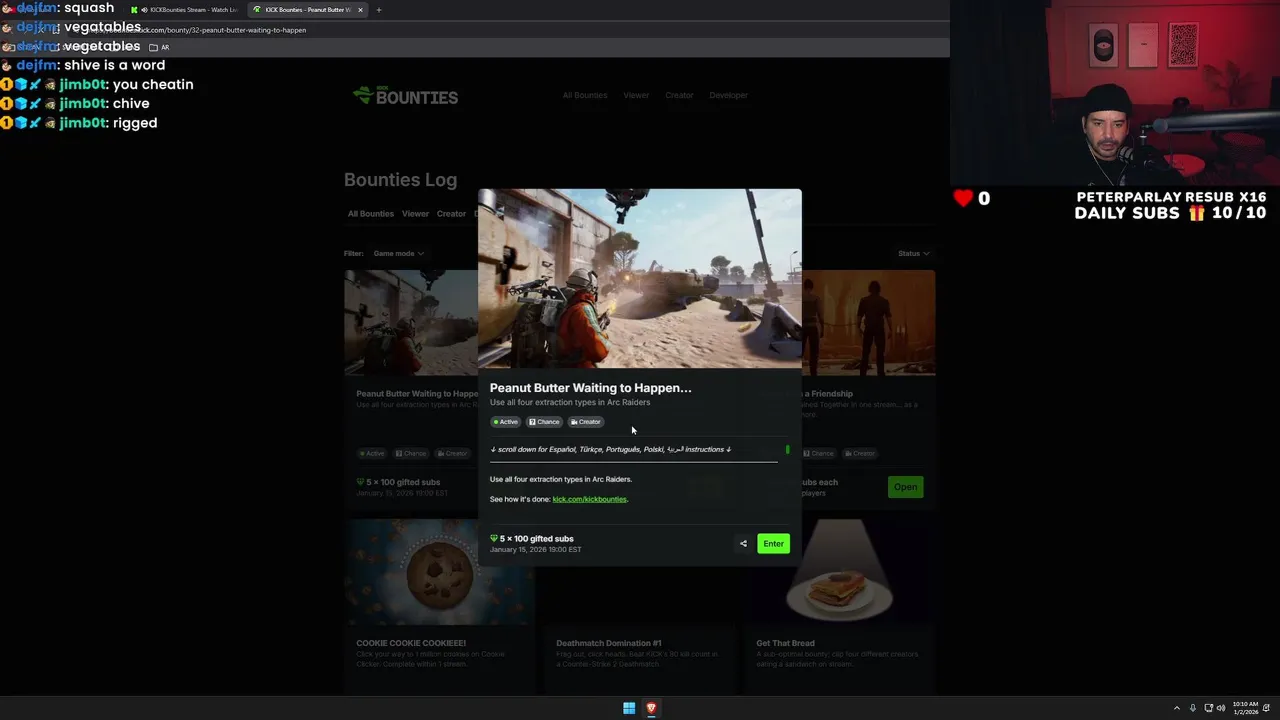This screenshot has height=720, width=1280.
Task: Click the red heart counter icon
Action: (x=963, y=198)
